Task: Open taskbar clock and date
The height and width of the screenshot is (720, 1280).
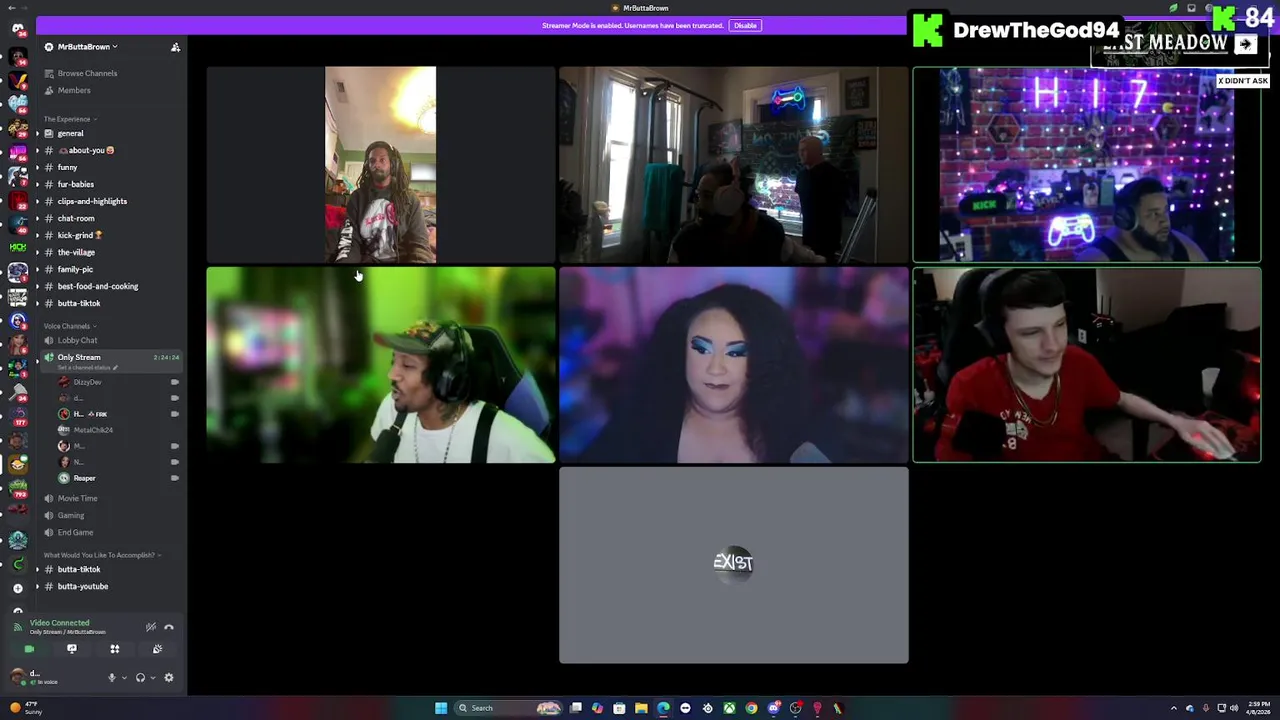Action: pos(1259,708)
